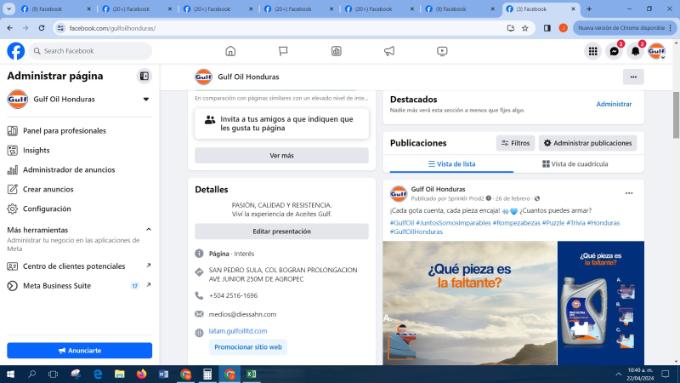The image size is (680, 383).
Task: Open the page header three-dots menu
Action: [633, 77]
